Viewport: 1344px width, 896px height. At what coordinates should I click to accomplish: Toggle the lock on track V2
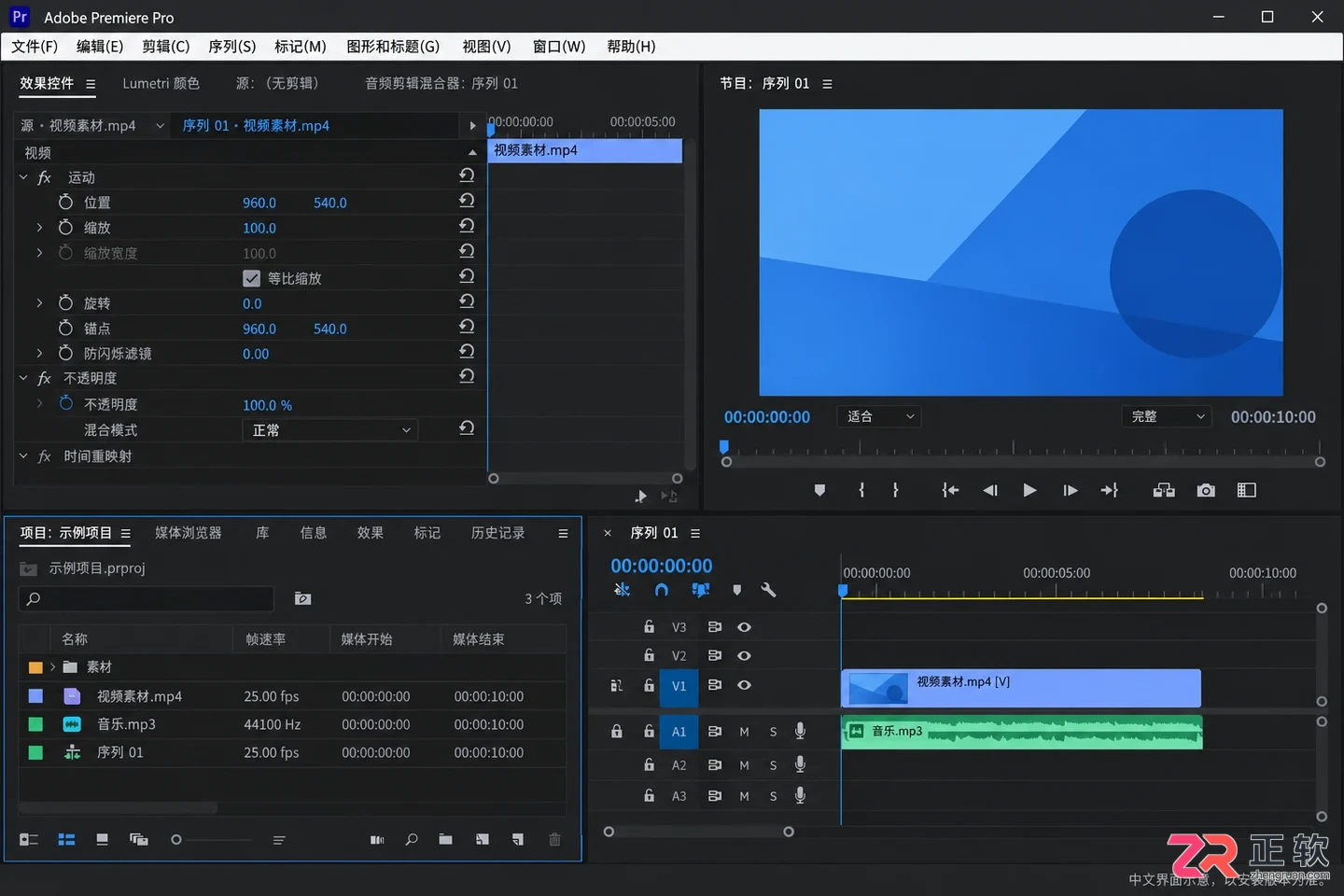click(x=649, y=655)
